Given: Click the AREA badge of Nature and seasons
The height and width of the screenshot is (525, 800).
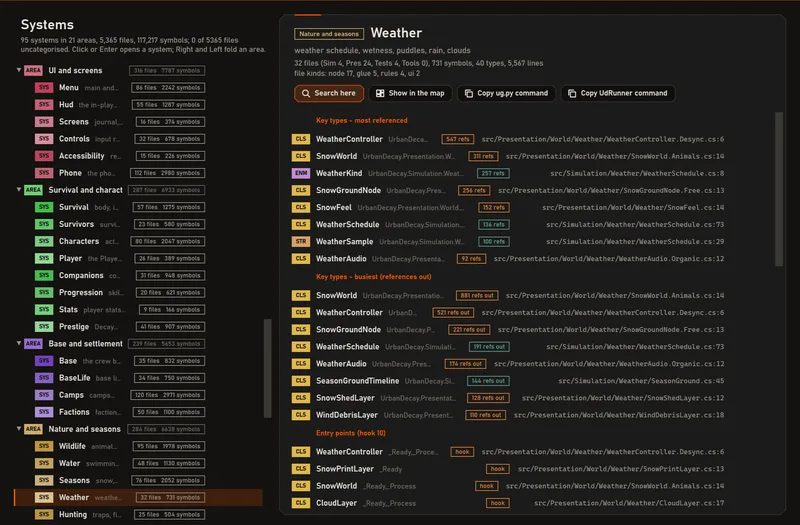Looking at the screenshot, I should 33,429.
